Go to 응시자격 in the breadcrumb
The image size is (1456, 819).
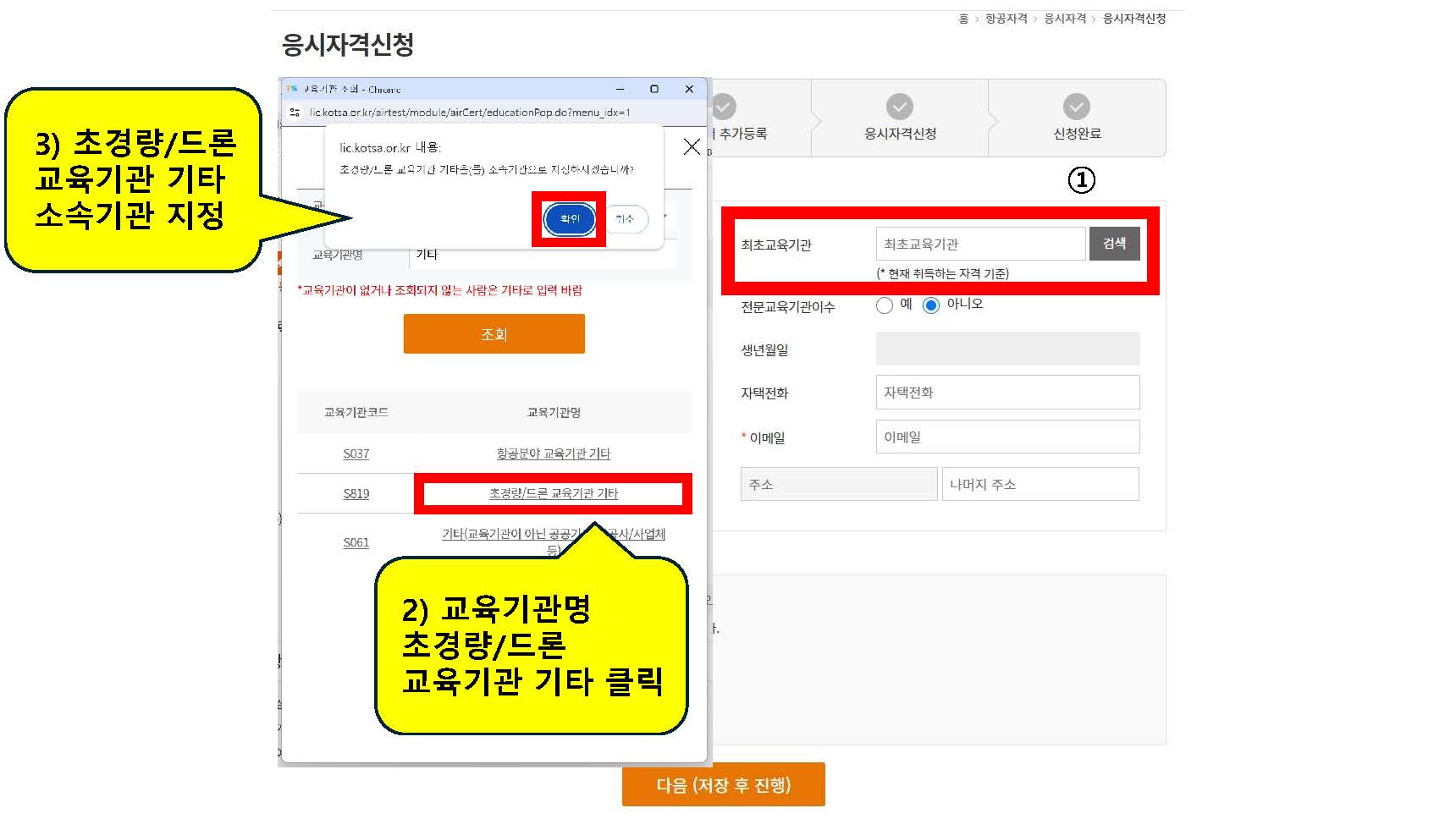pos(1065,19)
